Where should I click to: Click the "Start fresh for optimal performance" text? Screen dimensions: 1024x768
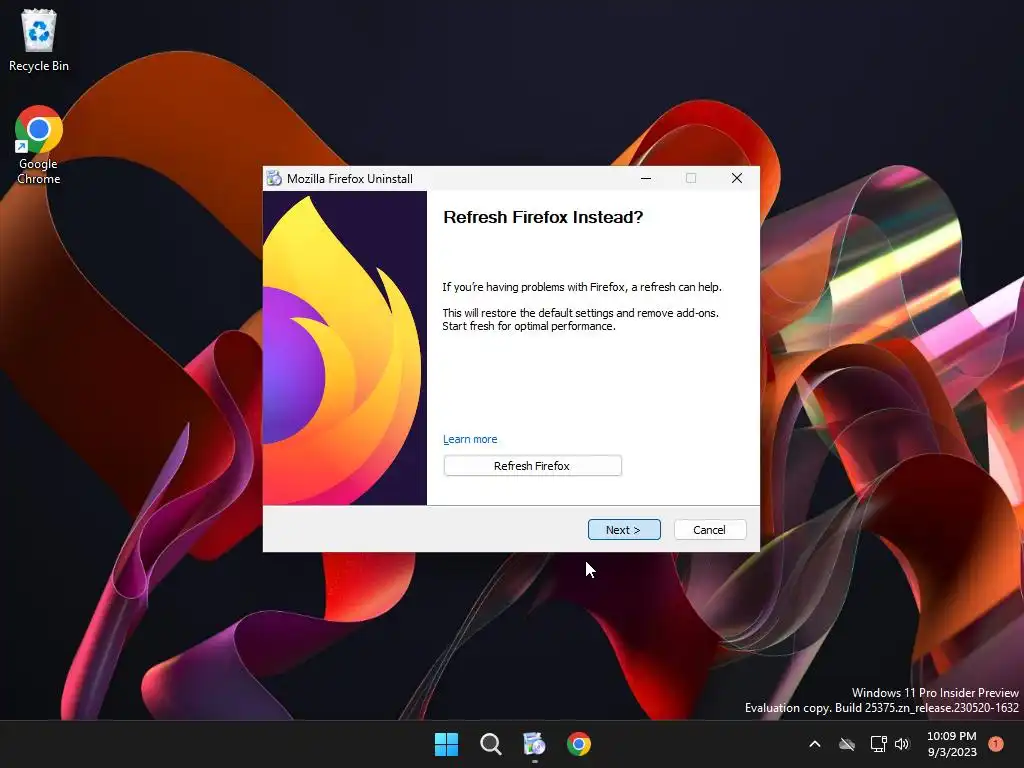(x=528, y=326)
